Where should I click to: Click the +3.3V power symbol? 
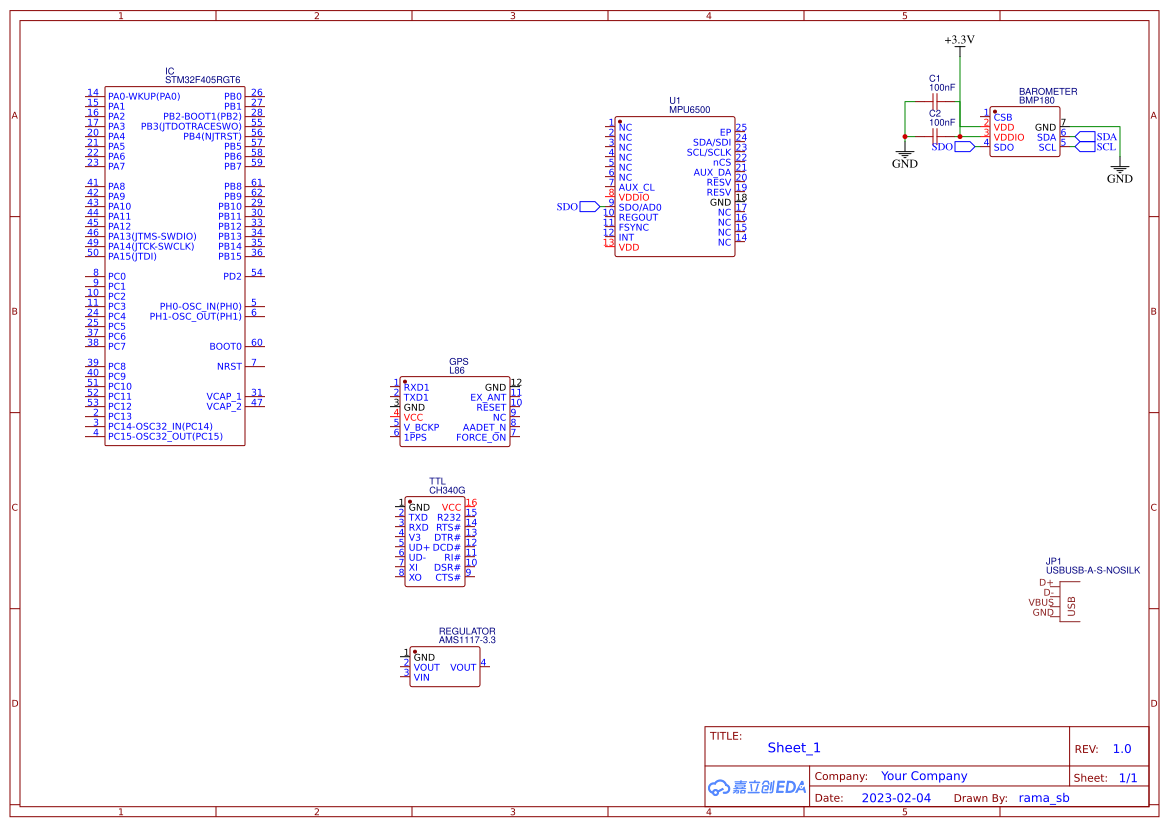[960, 43]
